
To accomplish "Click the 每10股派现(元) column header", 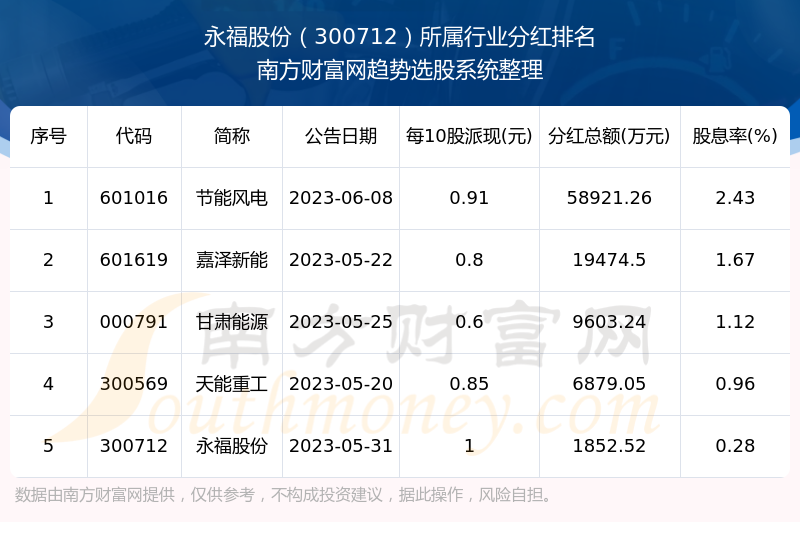I will tap(469, 136).
